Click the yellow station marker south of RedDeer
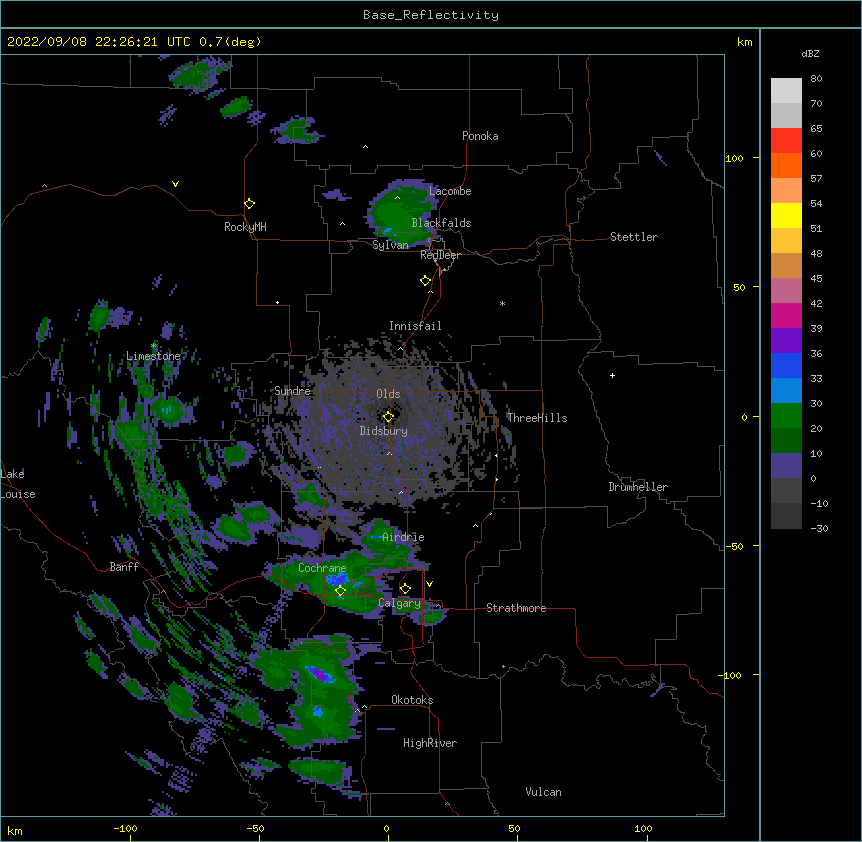 tap(426, 281)
